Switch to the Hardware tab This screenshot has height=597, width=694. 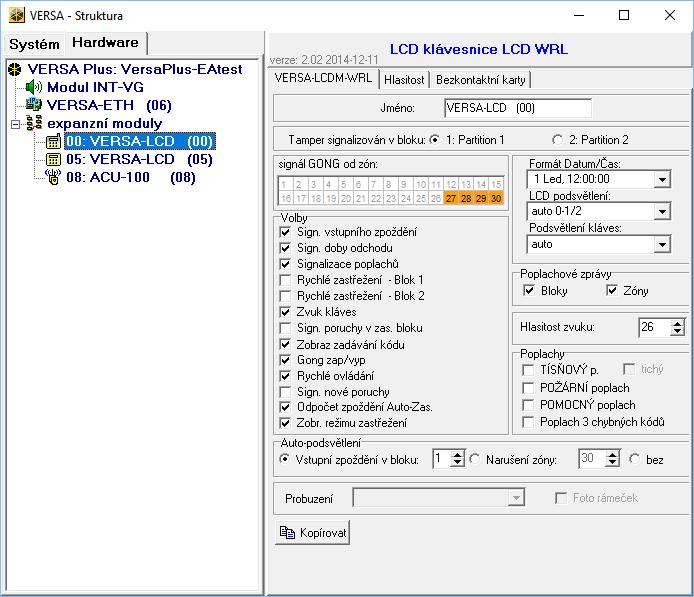(x=105, y=42)
